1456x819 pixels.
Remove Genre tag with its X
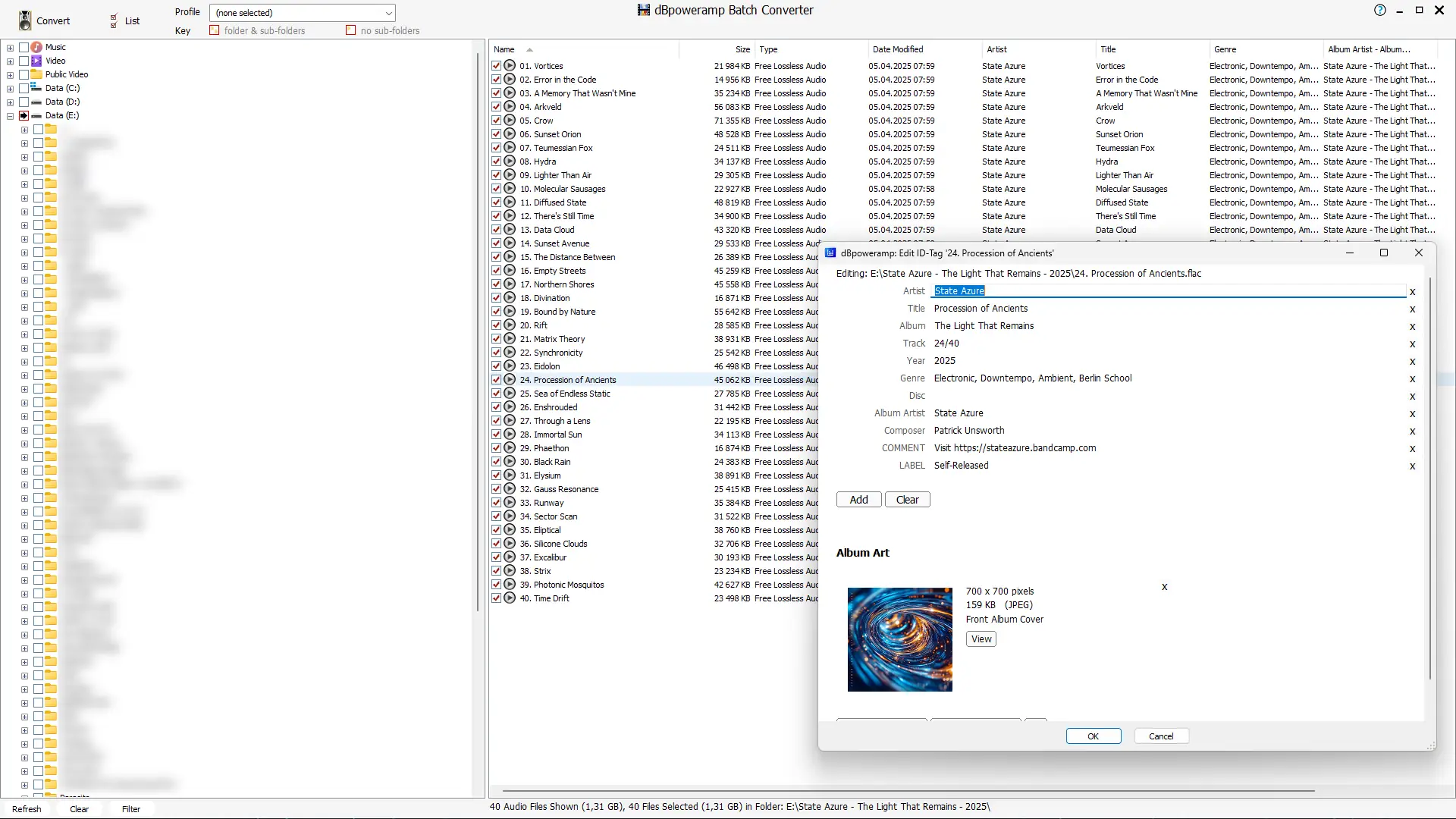click(1412, 379)
